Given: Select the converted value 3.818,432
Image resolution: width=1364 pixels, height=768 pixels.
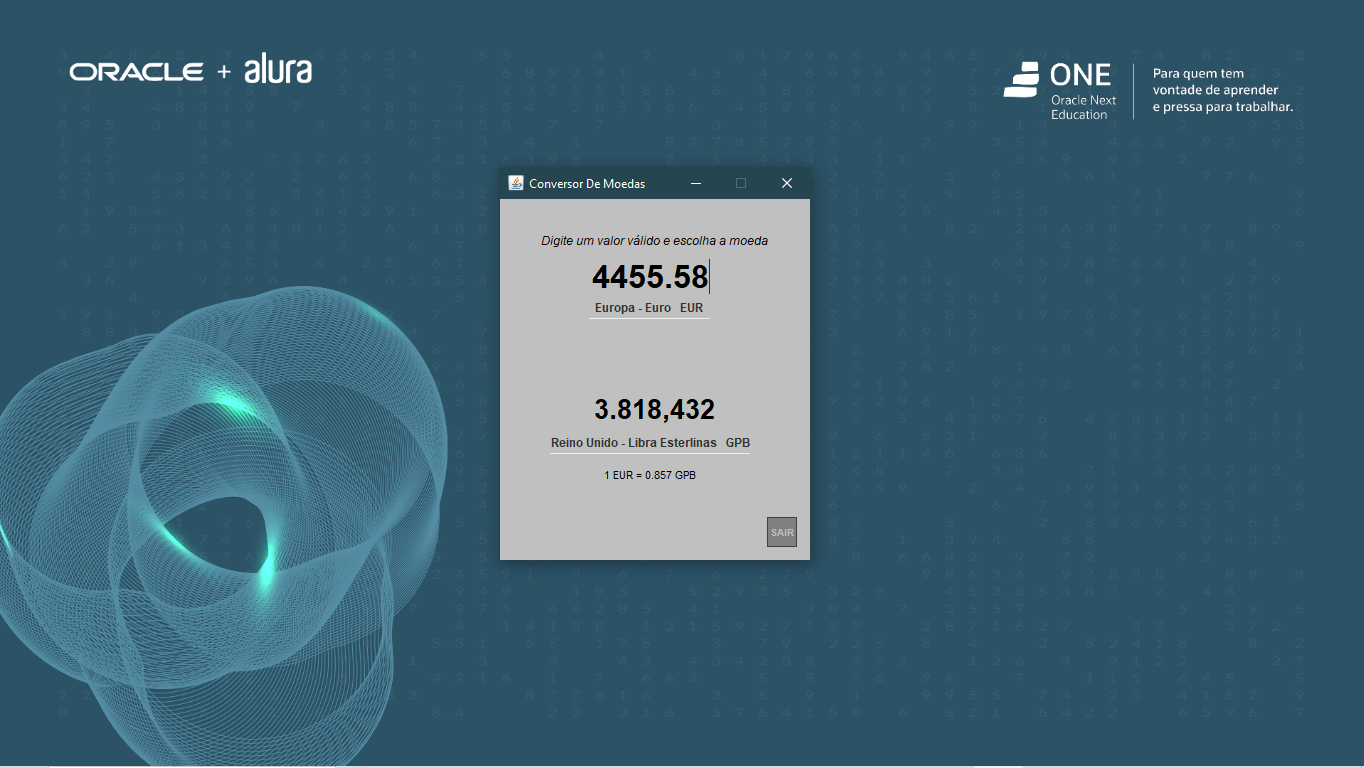Looking at the screenshot, I should point(654,408).
